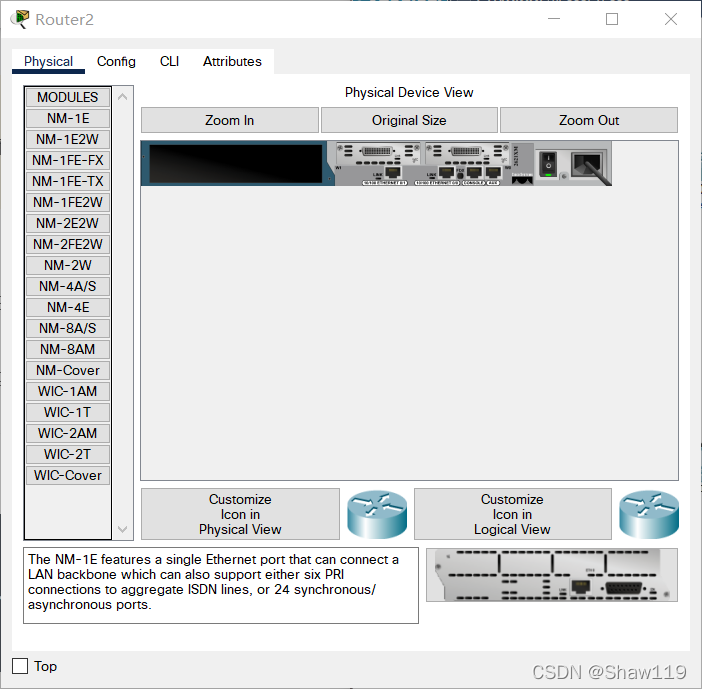
Task: Open the CLI tab
Action: 169,61
